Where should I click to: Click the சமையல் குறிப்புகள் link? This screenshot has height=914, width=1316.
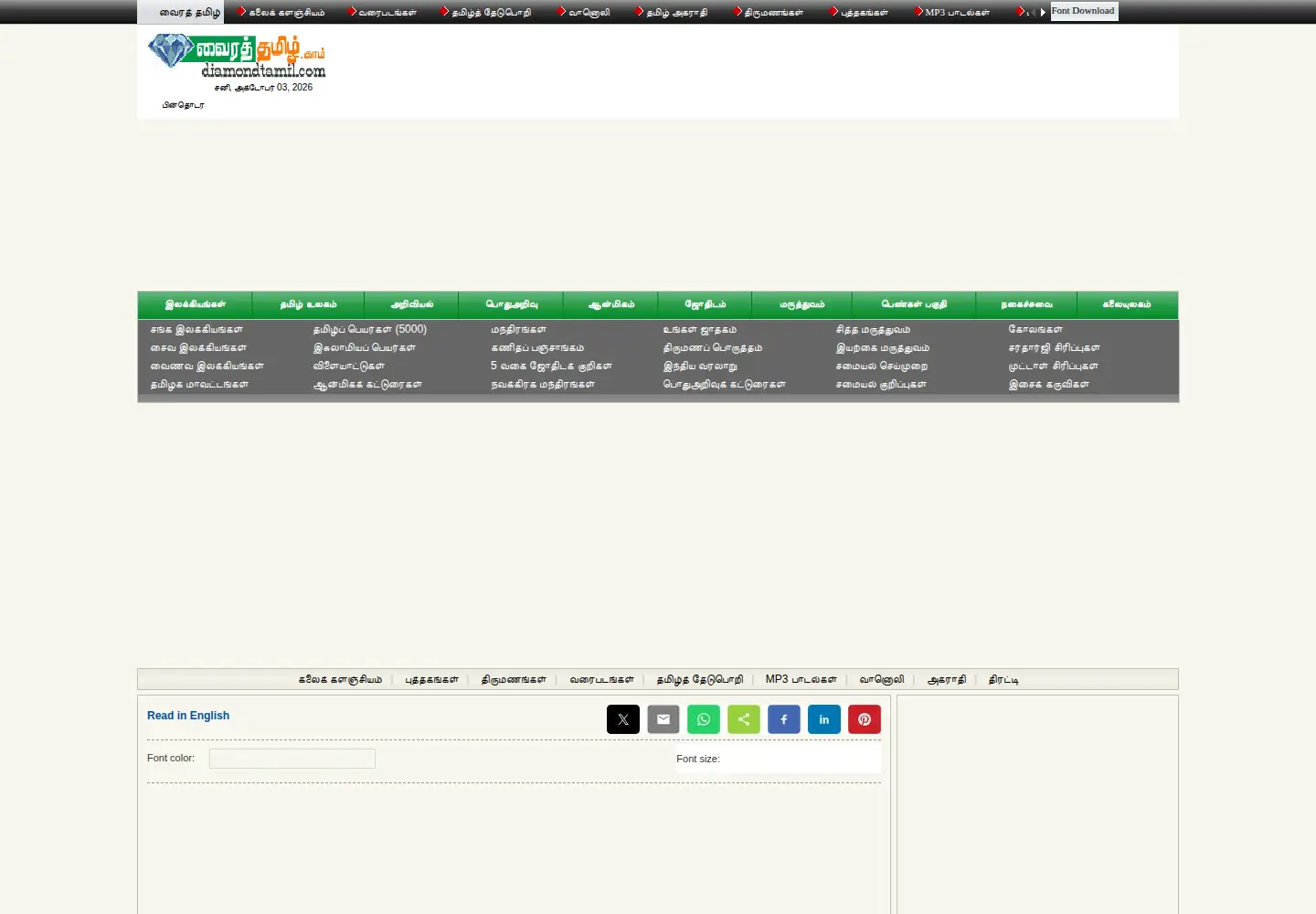881,384
